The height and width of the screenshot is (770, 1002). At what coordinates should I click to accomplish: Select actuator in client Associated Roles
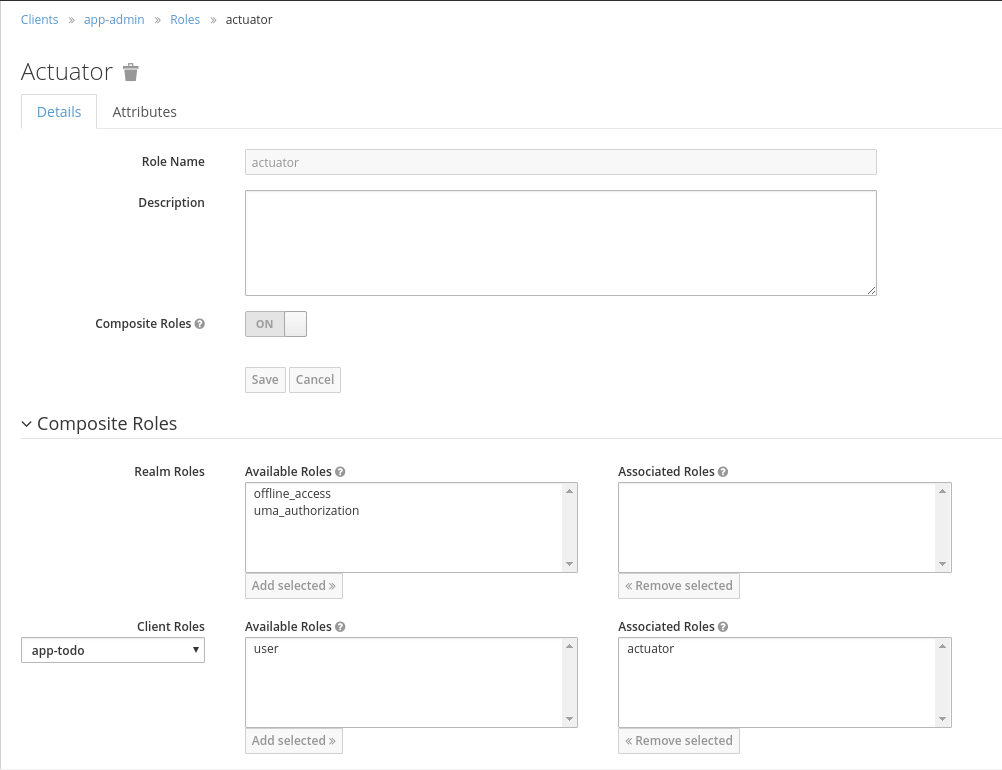coord(650,648)
